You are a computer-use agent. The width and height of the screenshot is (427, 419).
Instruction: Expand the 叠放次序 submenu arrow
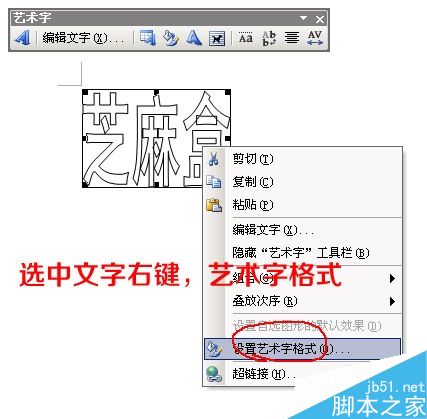tap(392, 301)
